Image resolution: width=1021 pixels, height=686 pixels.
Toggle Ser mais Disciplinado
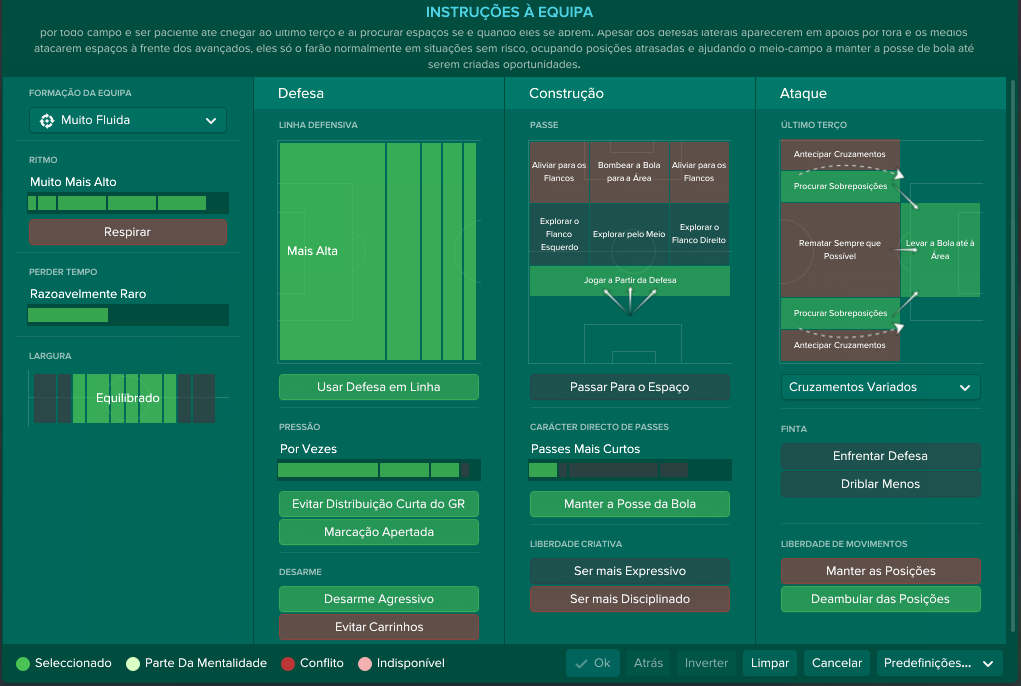(x=630, y=599)
